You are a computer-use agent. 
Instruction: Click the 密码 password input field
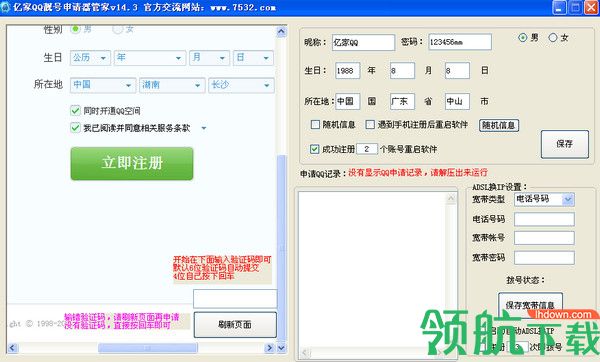[x=460, y=42]
